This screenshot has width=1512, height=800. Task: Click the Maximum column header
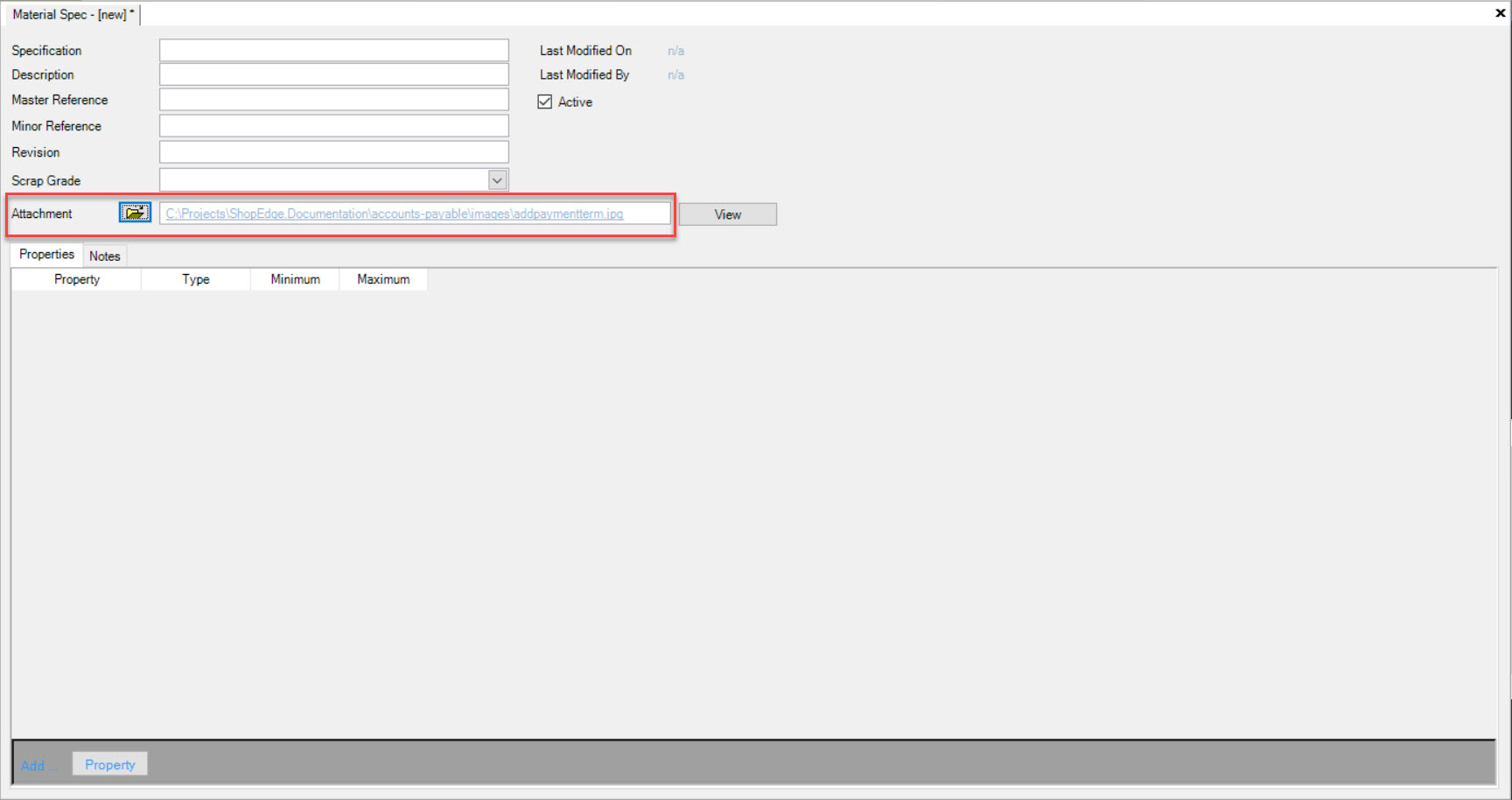click(383, 279)
